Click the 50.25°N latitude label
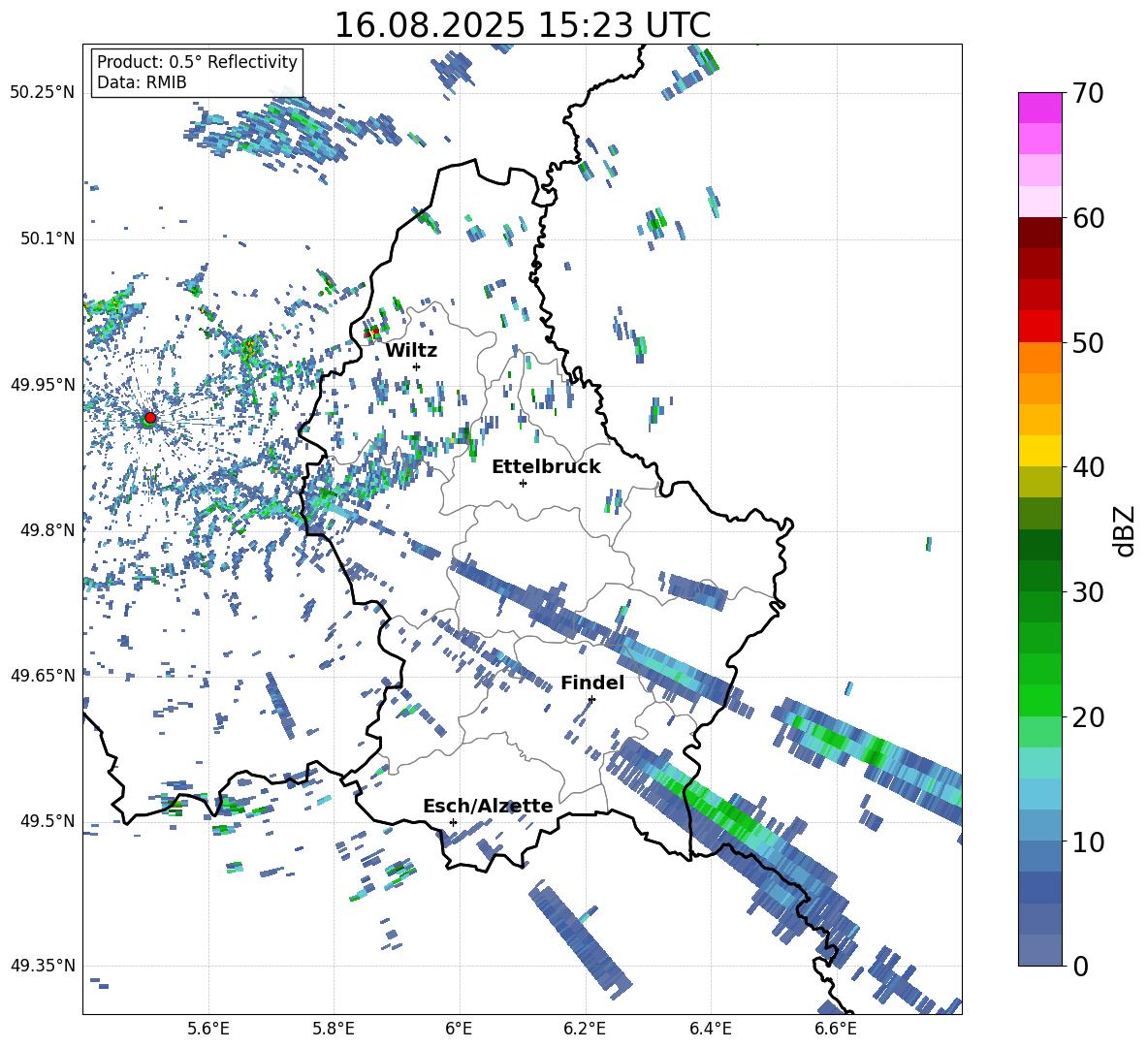1148x1048 pixels. (x=43, y=93)
